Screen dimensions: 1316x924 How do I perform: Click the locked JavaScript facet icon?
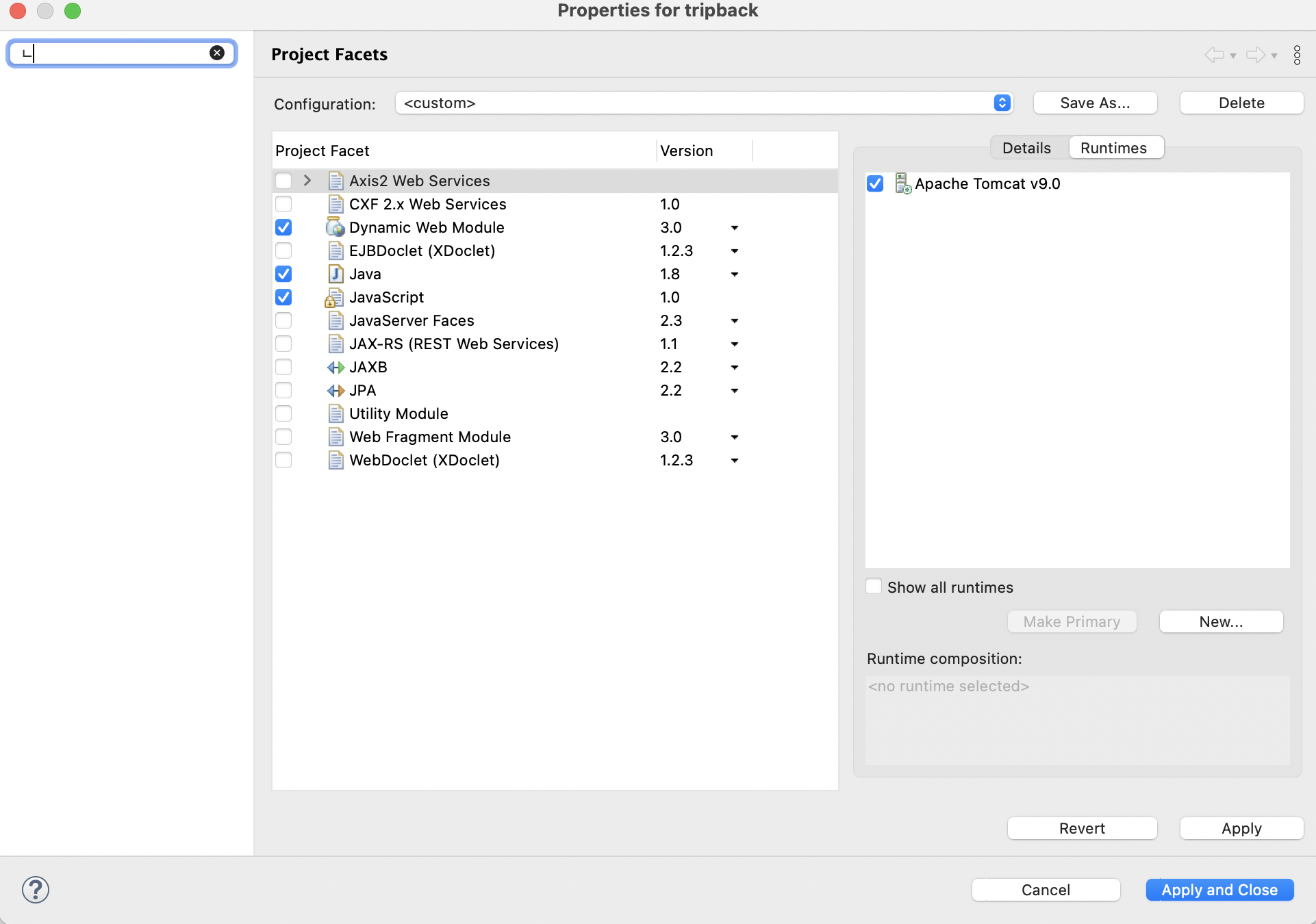pos(333,298)
